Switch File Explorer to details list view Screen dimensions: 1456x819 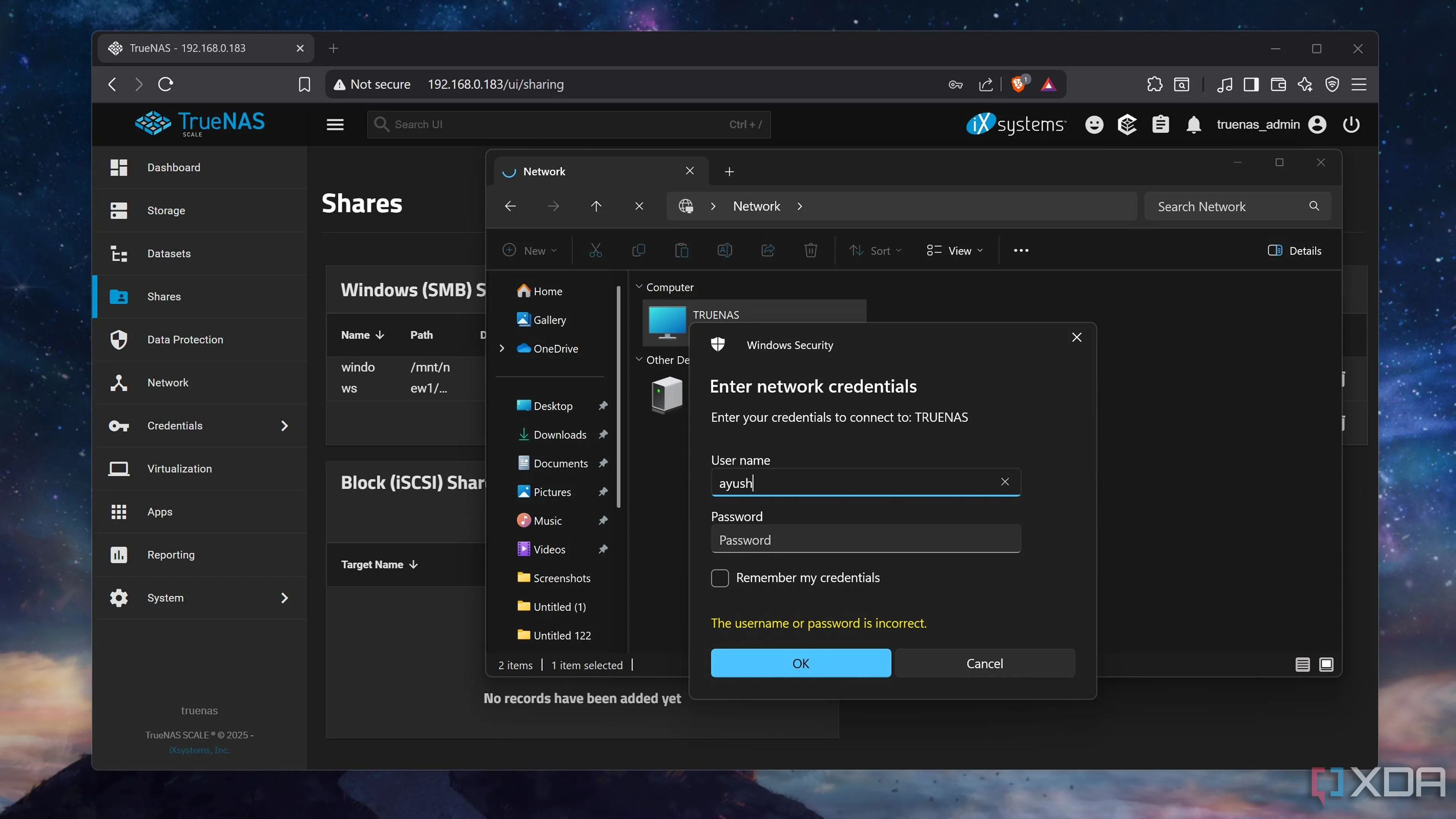tap(1302, 665)
